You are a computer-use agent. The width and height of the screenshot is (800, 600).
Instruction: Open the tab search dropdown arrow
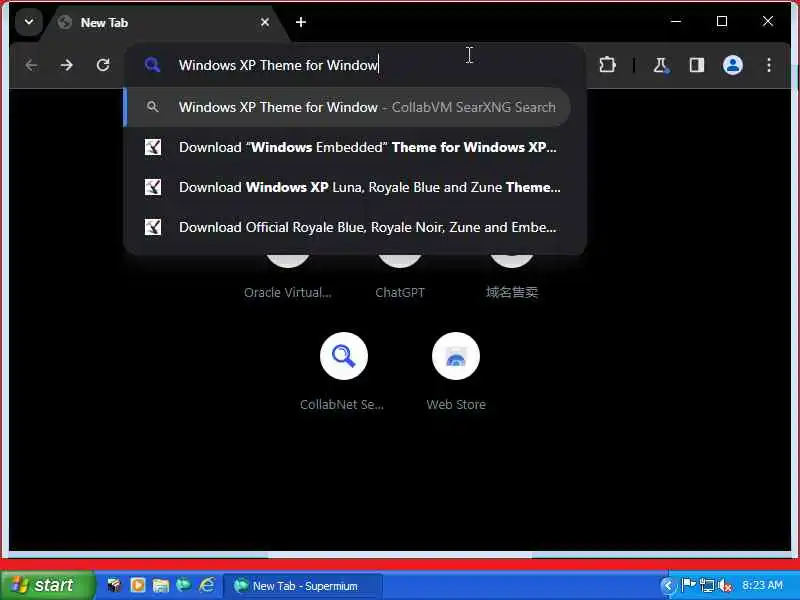tap(29, 22)
